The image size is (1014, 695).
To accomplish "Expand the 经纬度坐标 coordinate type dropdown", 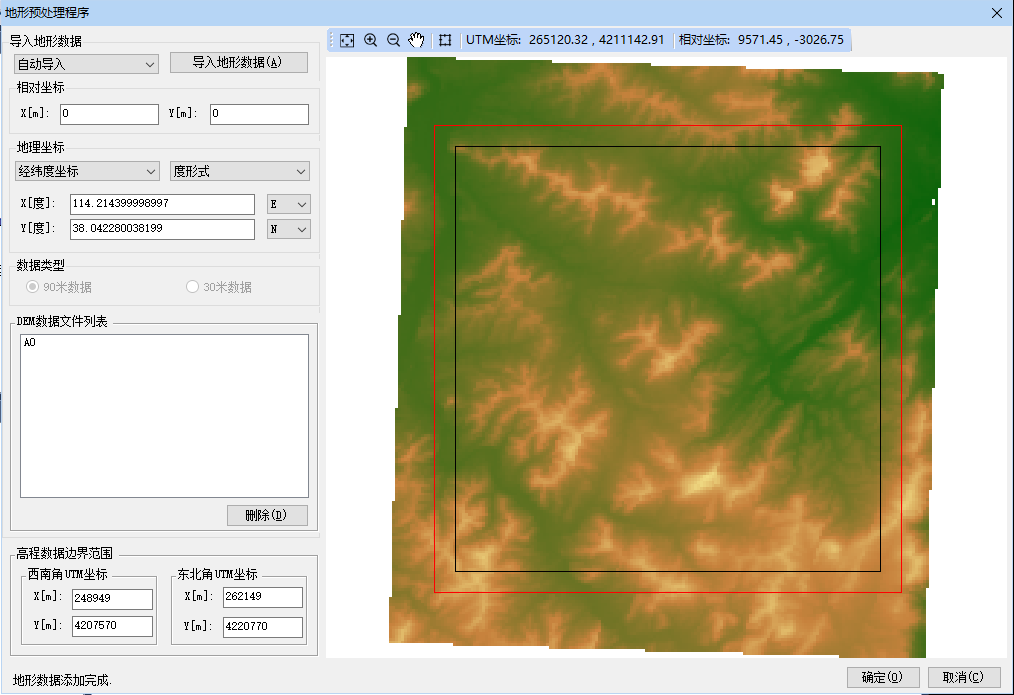I will point(86,171).
